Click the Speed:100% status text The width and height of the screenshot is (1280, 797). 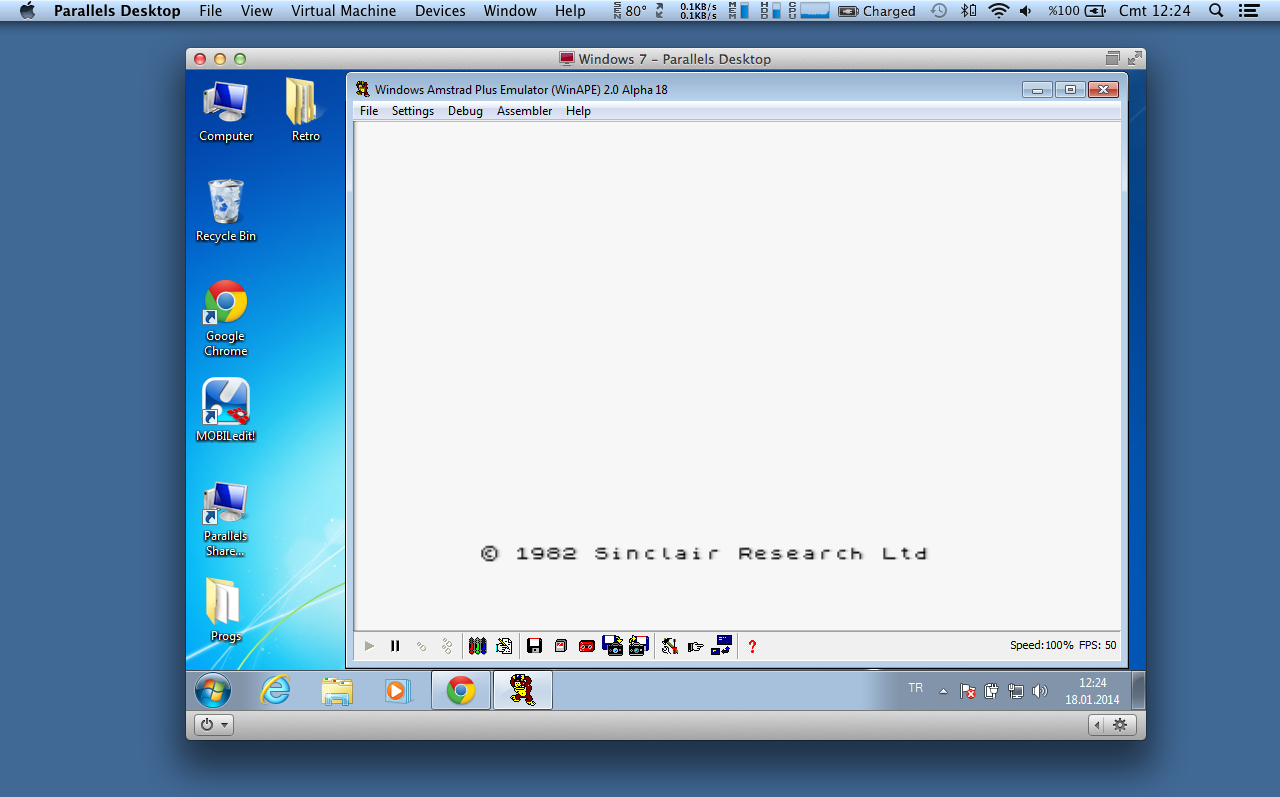[x=1041, y=646]
